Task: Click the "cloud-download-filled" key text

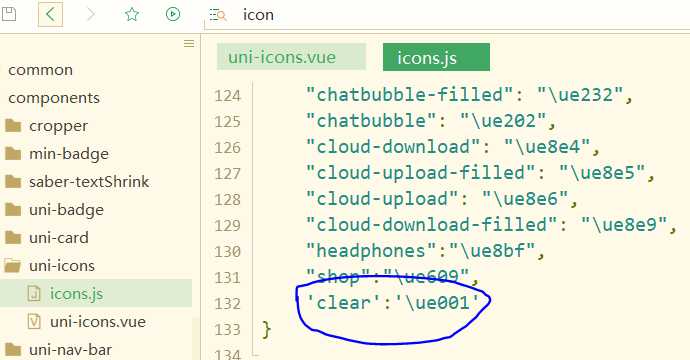Action: click(432, 225)
